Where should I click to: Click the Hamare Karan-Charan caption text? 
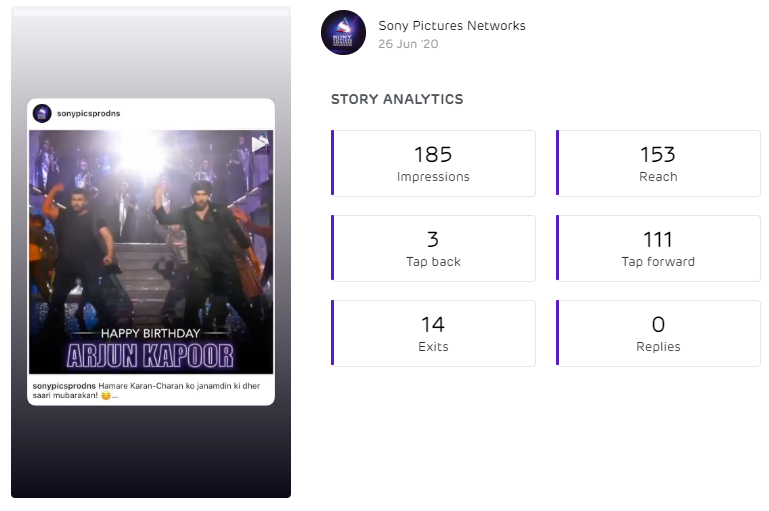pyautogui.click(x=146, y=390)
